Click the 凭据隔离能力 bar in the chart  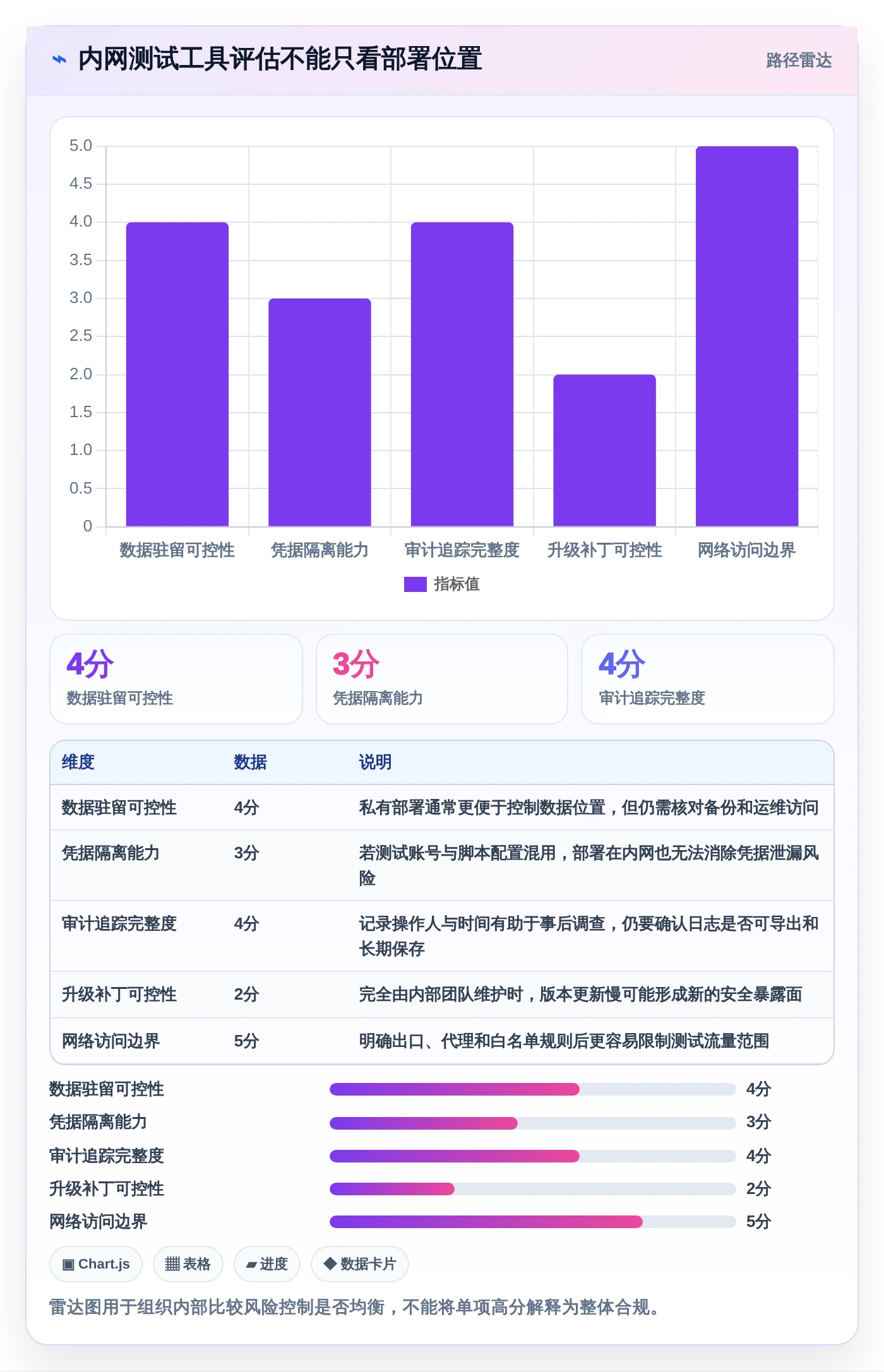pyautogui.click(x=320, y=412)
